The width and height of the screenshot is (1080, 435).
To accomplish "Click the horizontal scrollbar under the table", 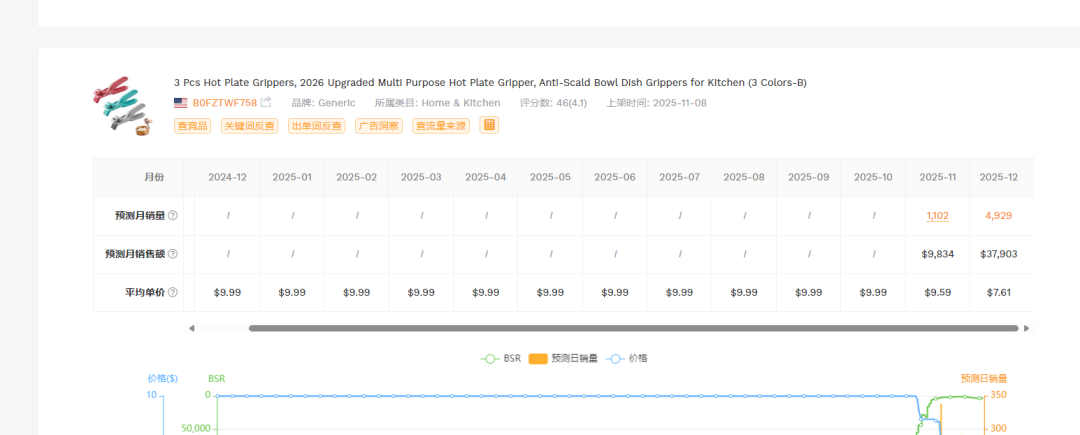I will pyautogui.click(x=632, y=328).
